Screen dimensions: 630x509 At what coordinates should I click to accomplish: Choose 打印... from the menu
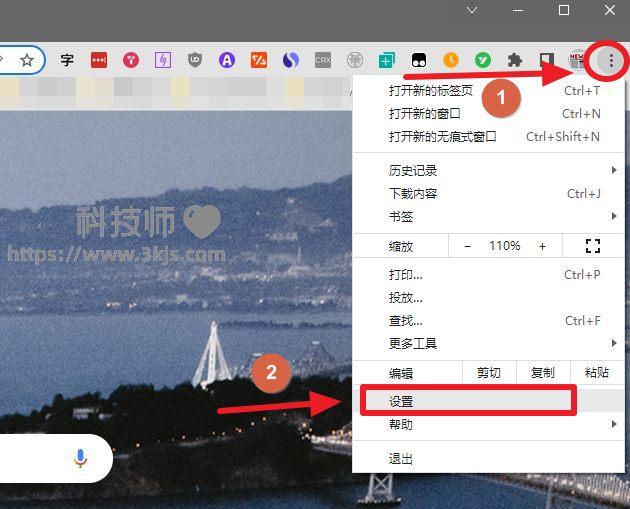488,275
